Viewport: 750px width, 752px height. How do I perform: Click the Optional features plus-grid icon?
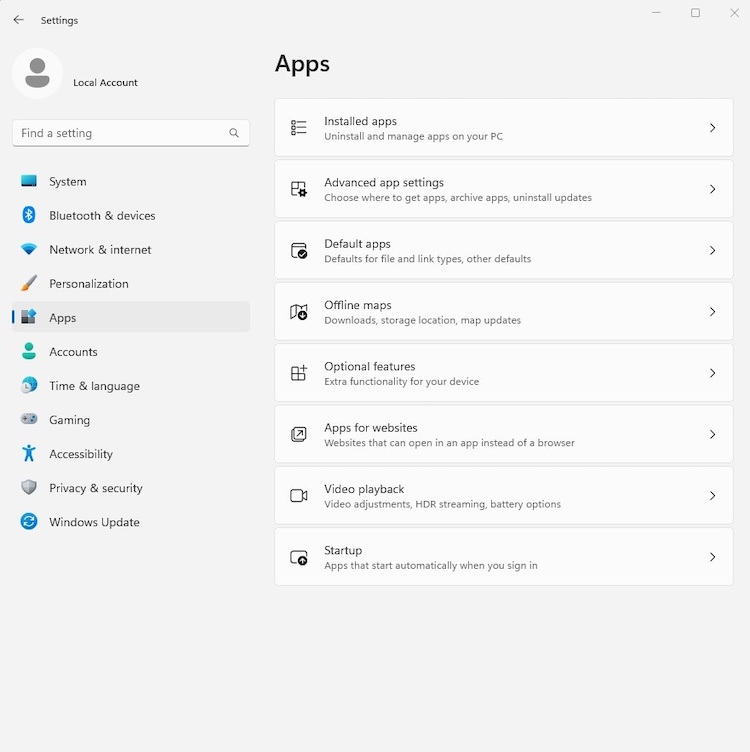299,373
